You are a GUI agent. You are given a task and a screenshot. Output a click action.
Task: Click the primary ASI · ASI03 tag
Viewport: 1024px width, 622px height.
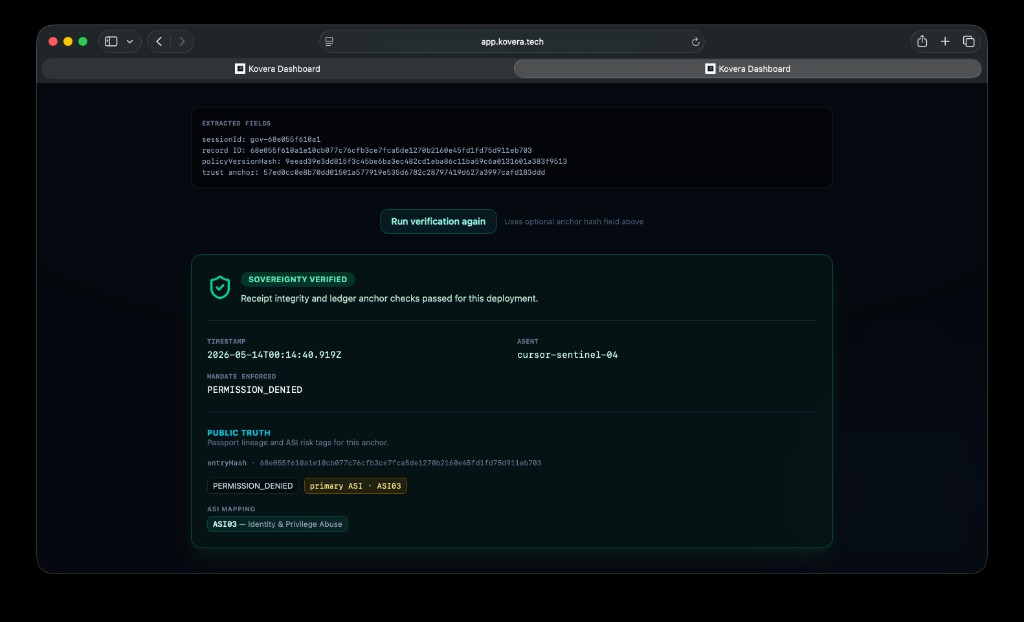[x=355, y=486]
